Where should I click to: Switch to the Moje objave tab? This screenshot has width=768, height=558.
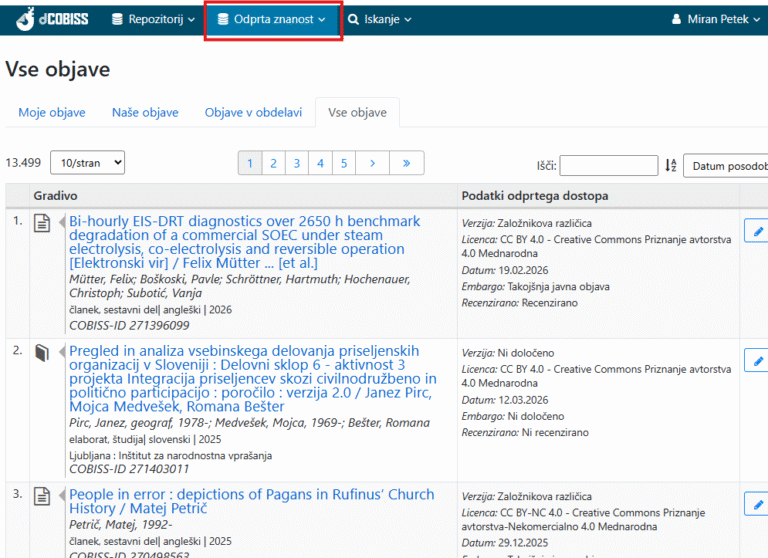click(52, 113)
